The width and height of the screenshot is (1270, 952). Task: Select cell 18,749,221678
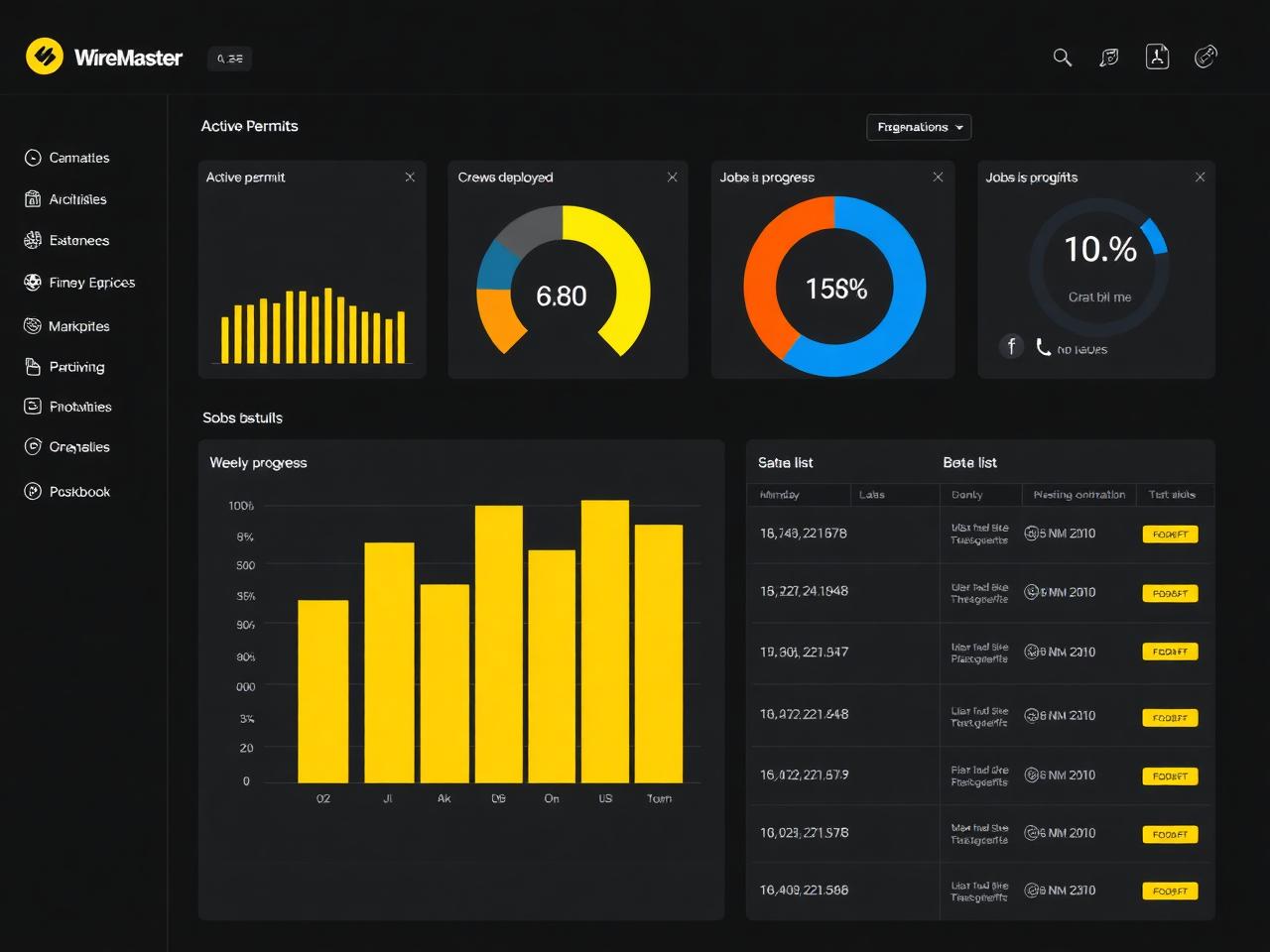point(804,534)
